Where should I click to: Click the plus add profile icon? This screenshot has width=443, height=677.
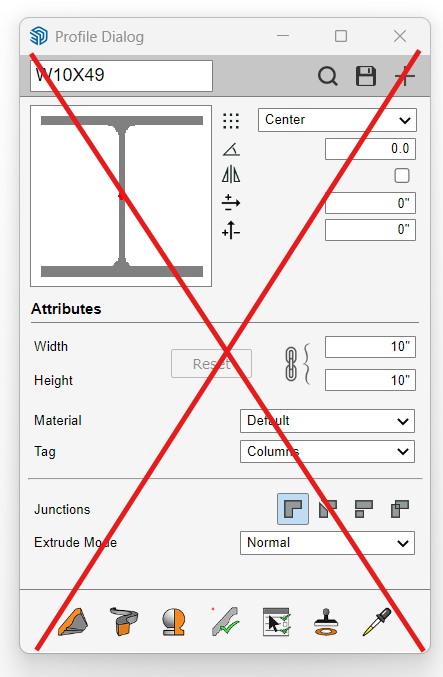click(x=405, y=76)
